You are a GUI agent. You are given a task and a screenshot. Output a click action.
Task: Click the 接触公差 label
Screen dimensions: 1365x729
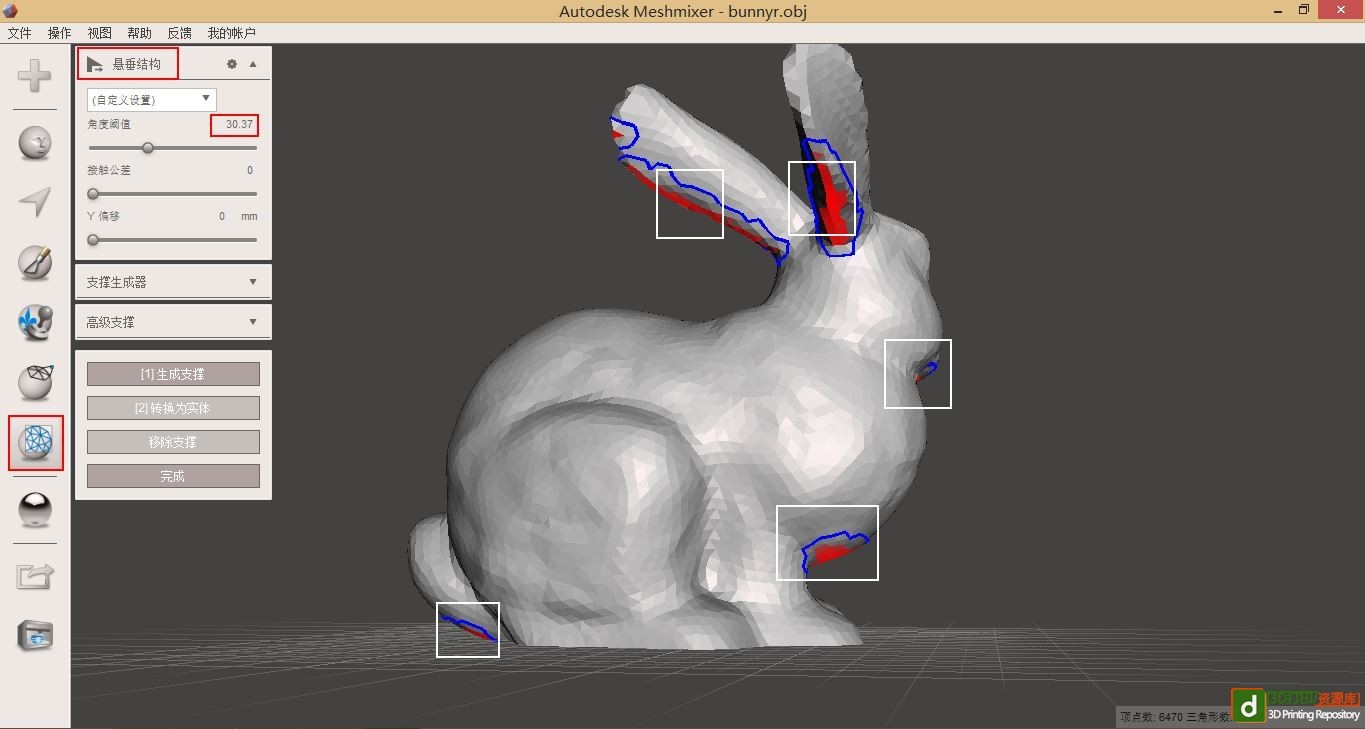(109, 170)
